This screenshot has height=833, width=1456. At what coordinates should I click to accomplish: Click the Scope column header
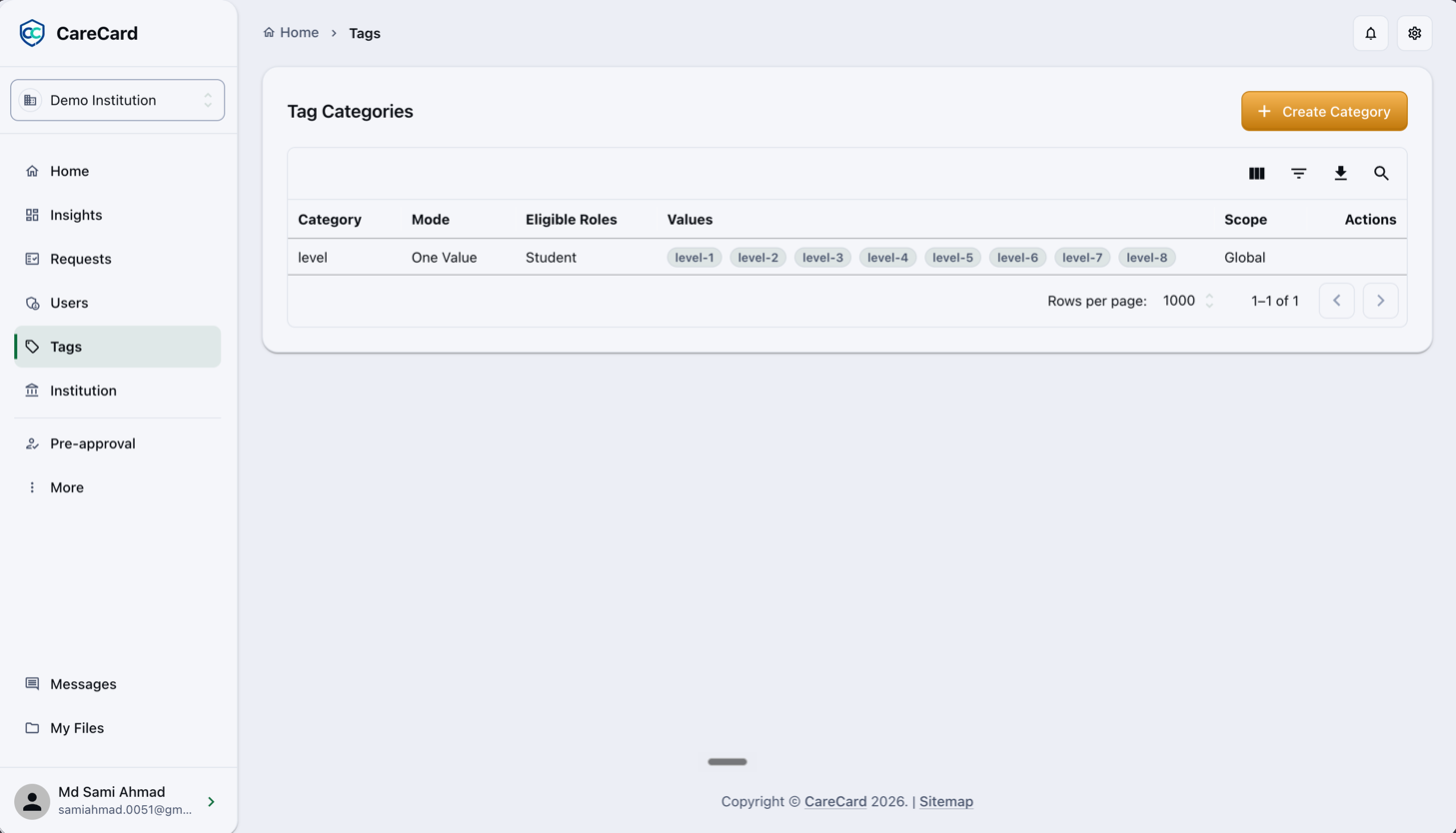(x=1245, y=220)
